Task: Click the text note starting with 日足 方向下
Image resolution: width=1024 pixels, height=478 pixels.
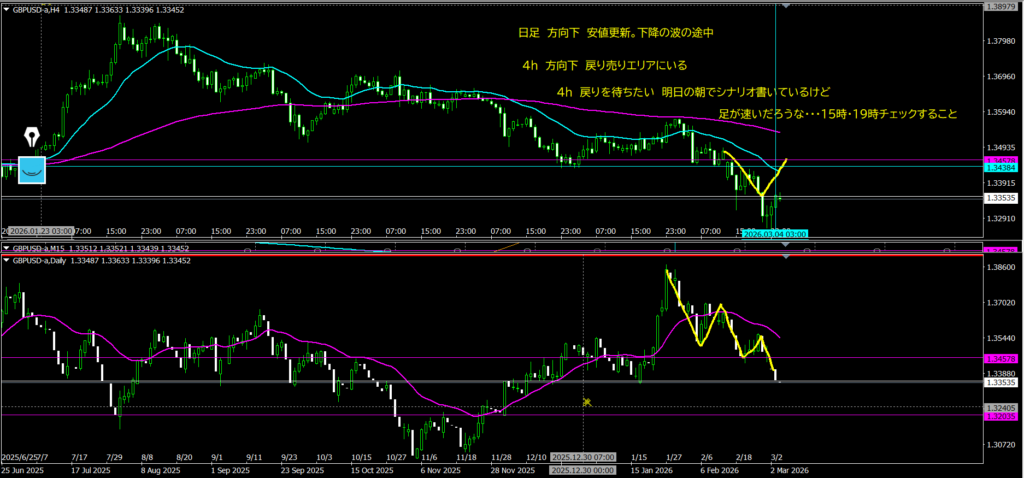Action: coord(615,33)
